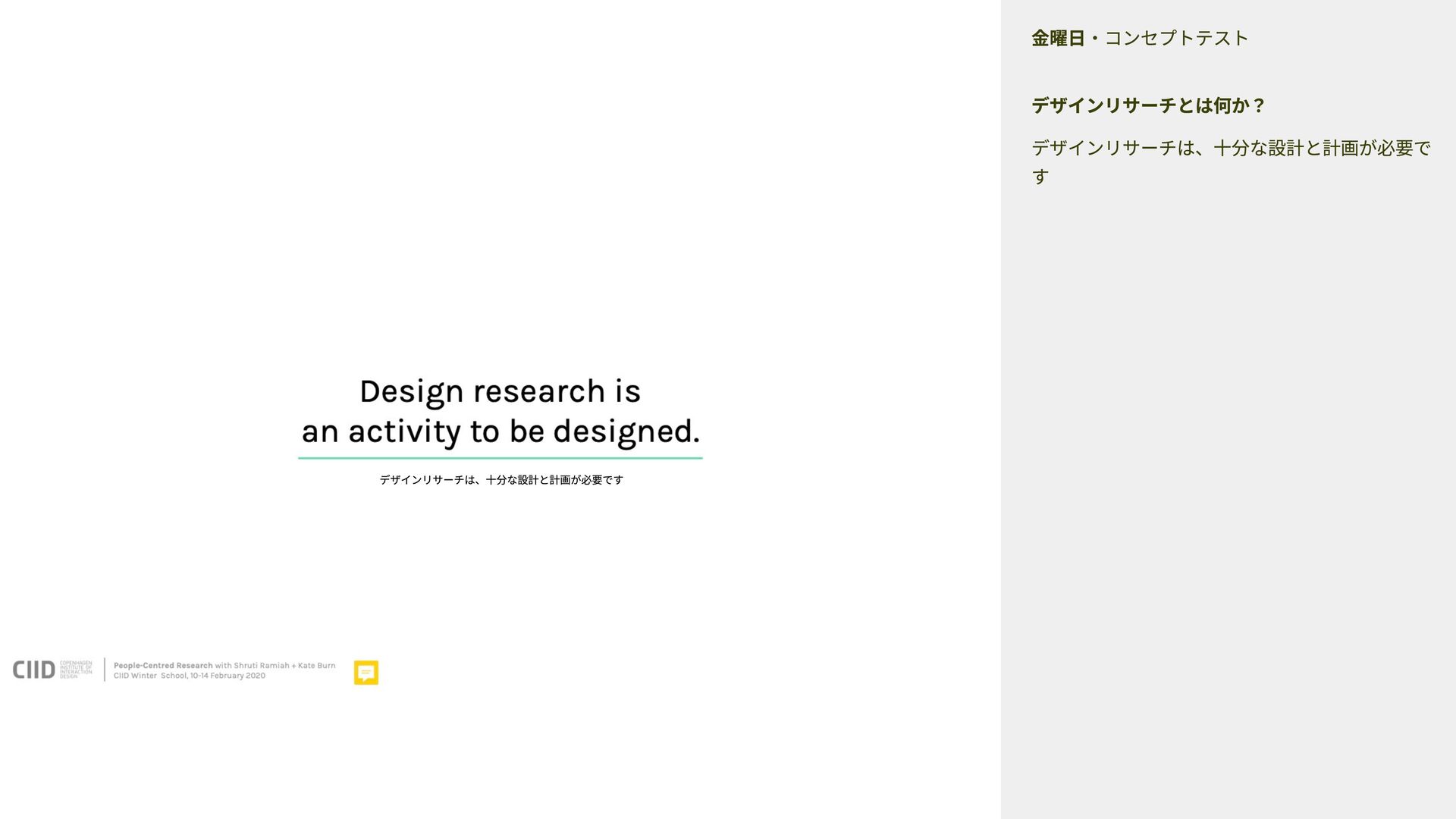Click the CIID logo in footer

[34, 670]
